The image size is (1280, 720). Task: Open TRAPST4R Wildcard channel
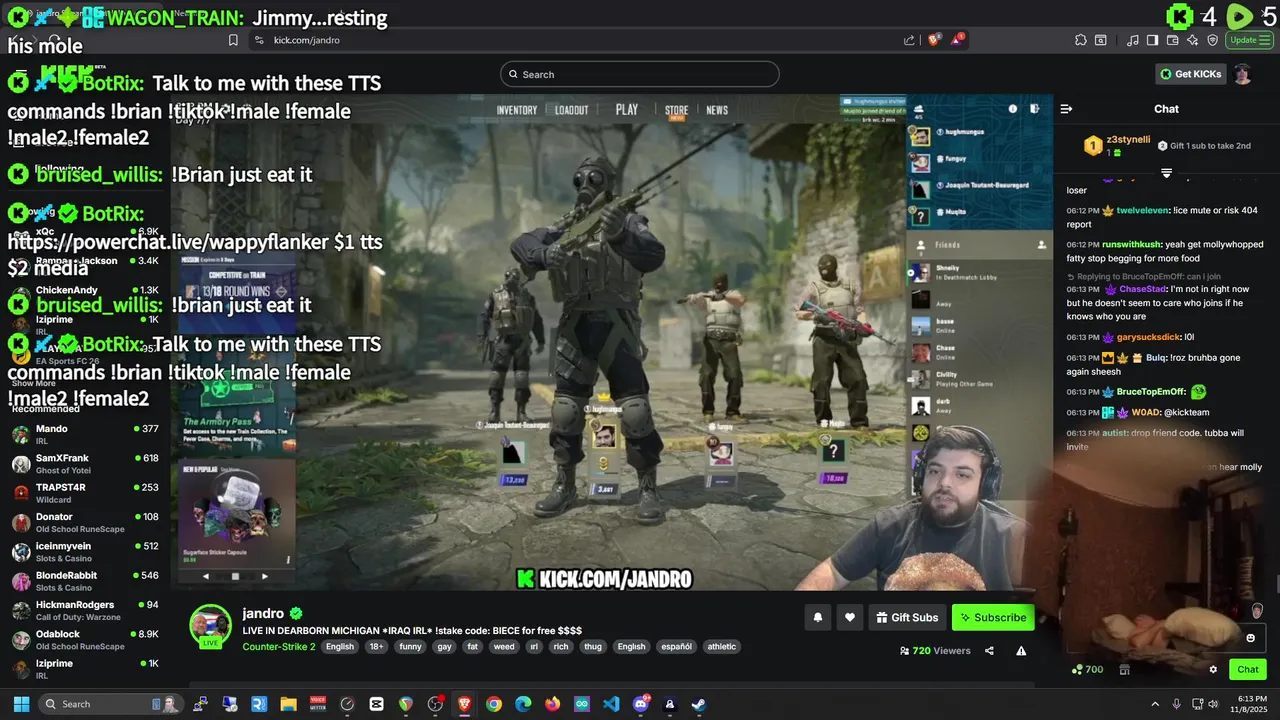click(85, 493)
